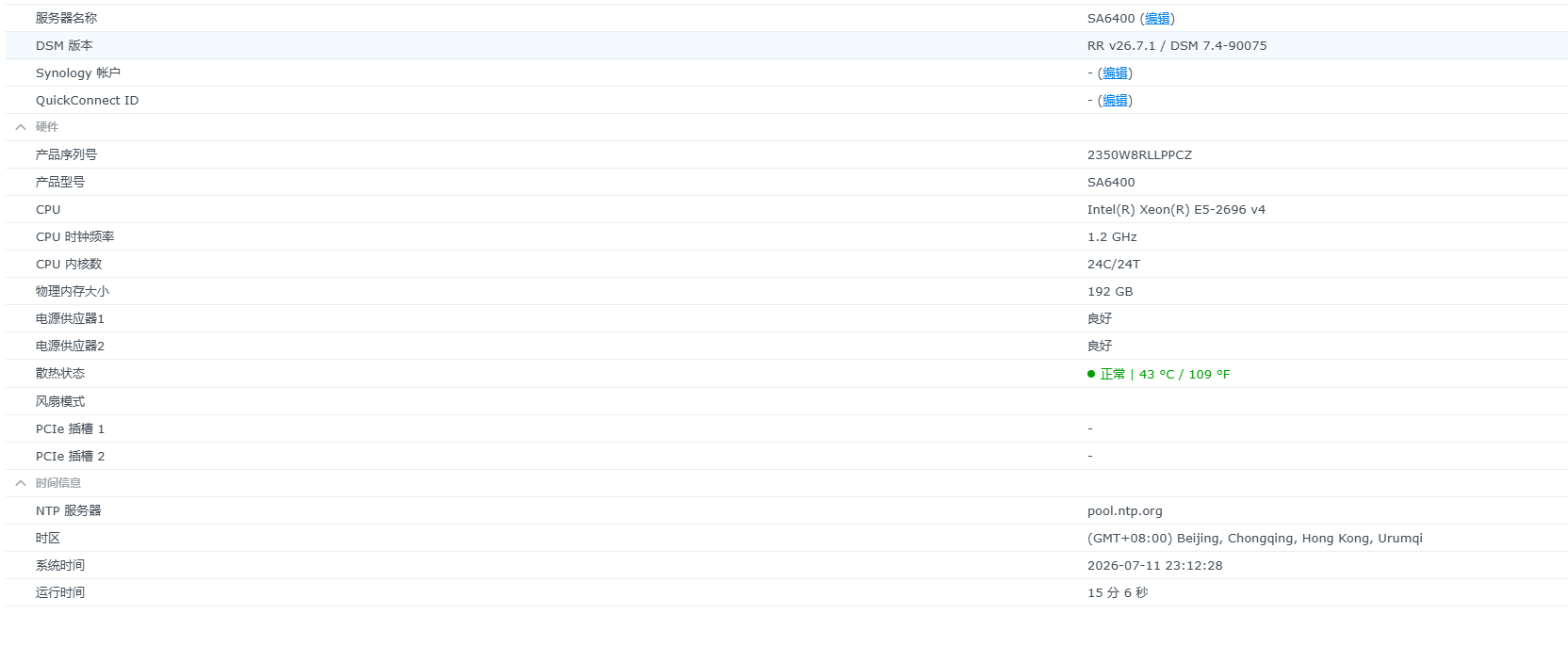This screenshot has width=1568, height=662.
Task: Select the 正常 | 43 °C / 109 °F status
Action: (1165, 374)
